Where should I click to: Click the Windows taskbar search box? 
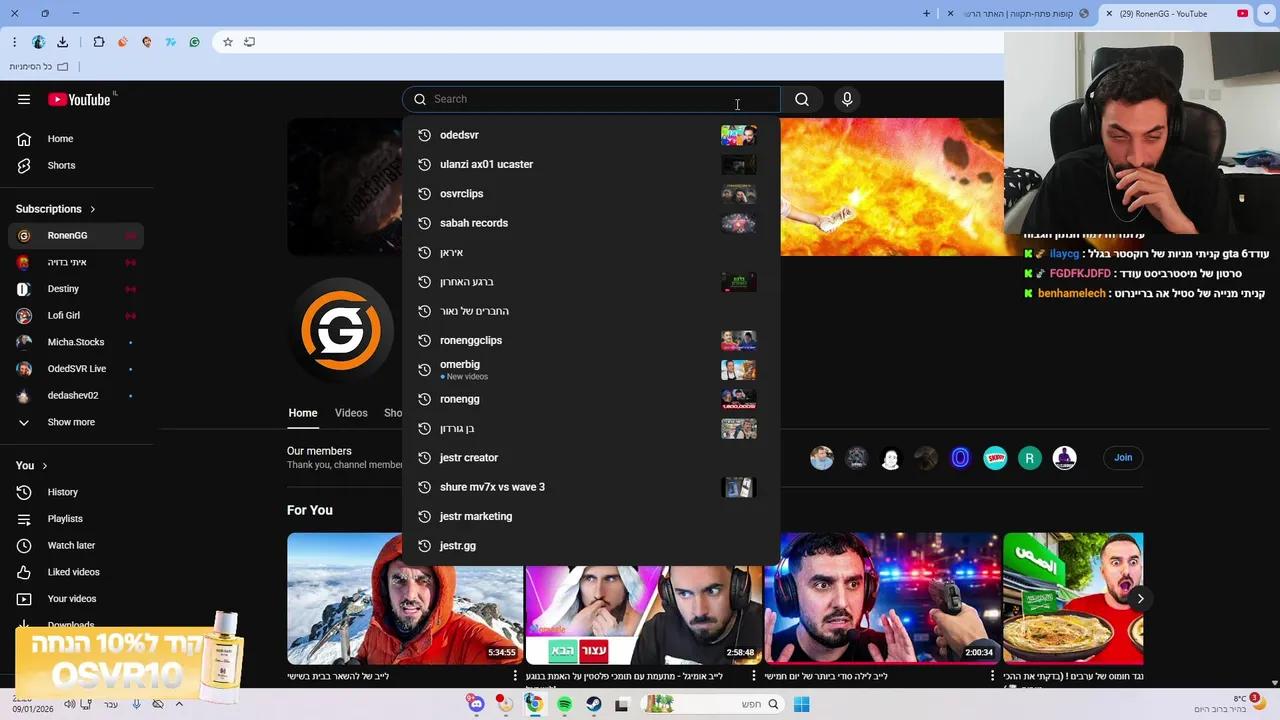pos(711,704)
